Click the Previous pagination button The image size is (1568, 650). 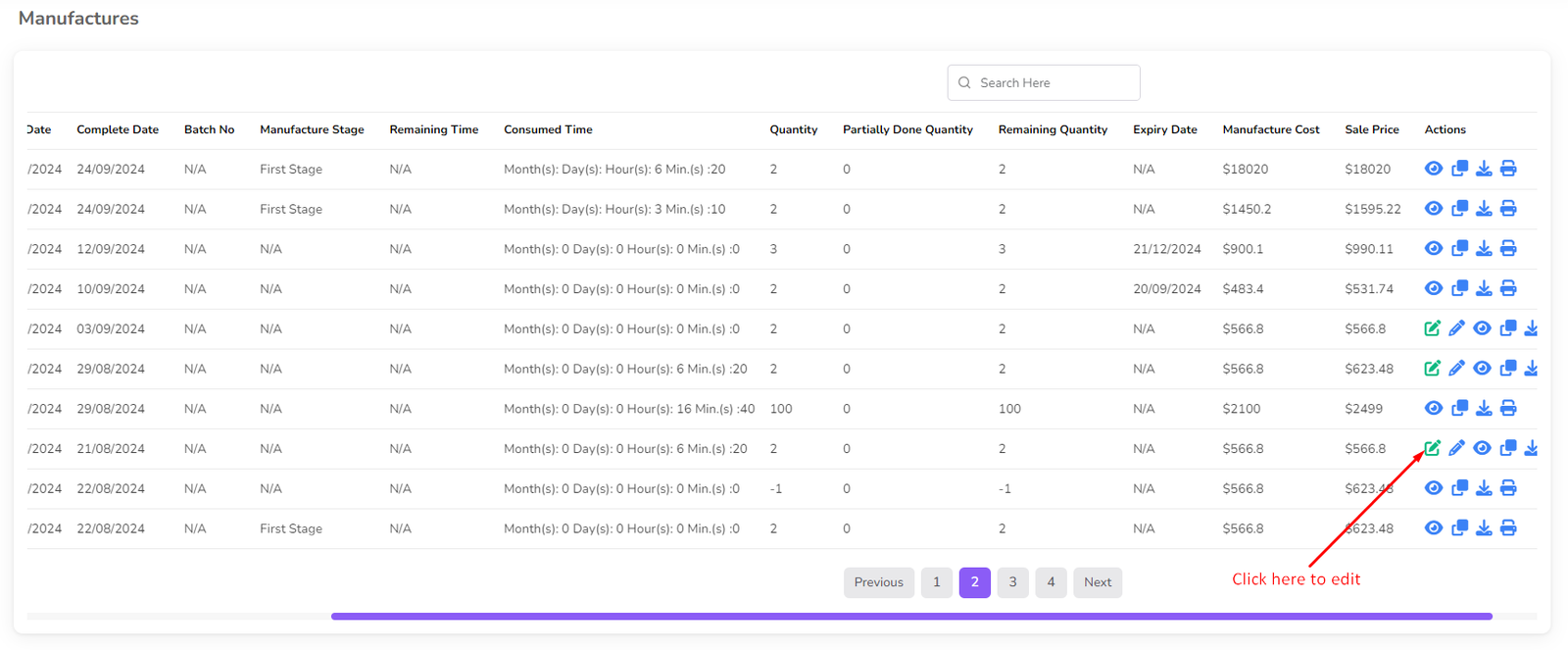pyautogui.click(x=878, y=582)
